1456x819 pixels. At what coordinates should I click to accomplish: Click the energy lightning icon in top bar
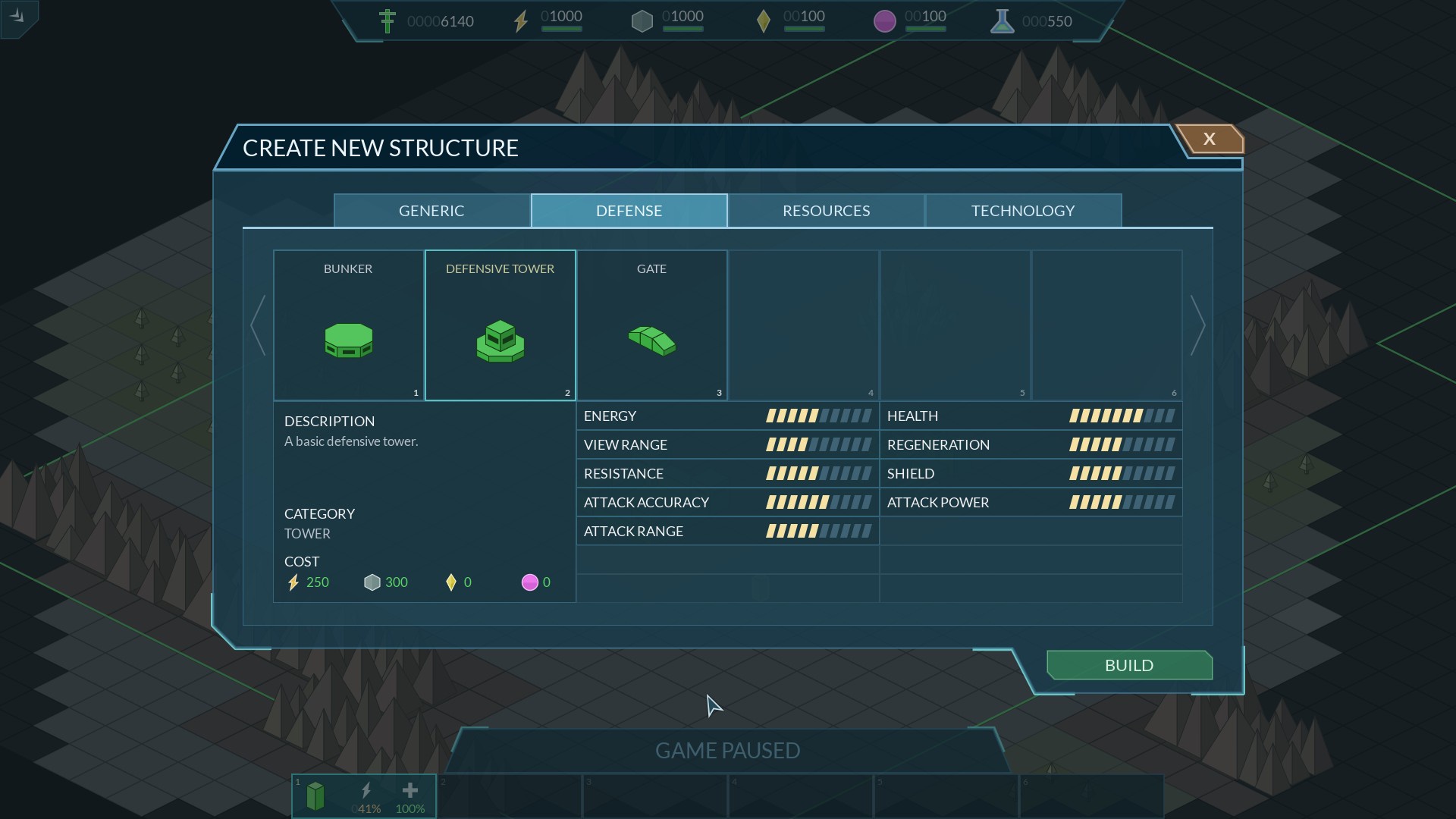coord(520,21)
